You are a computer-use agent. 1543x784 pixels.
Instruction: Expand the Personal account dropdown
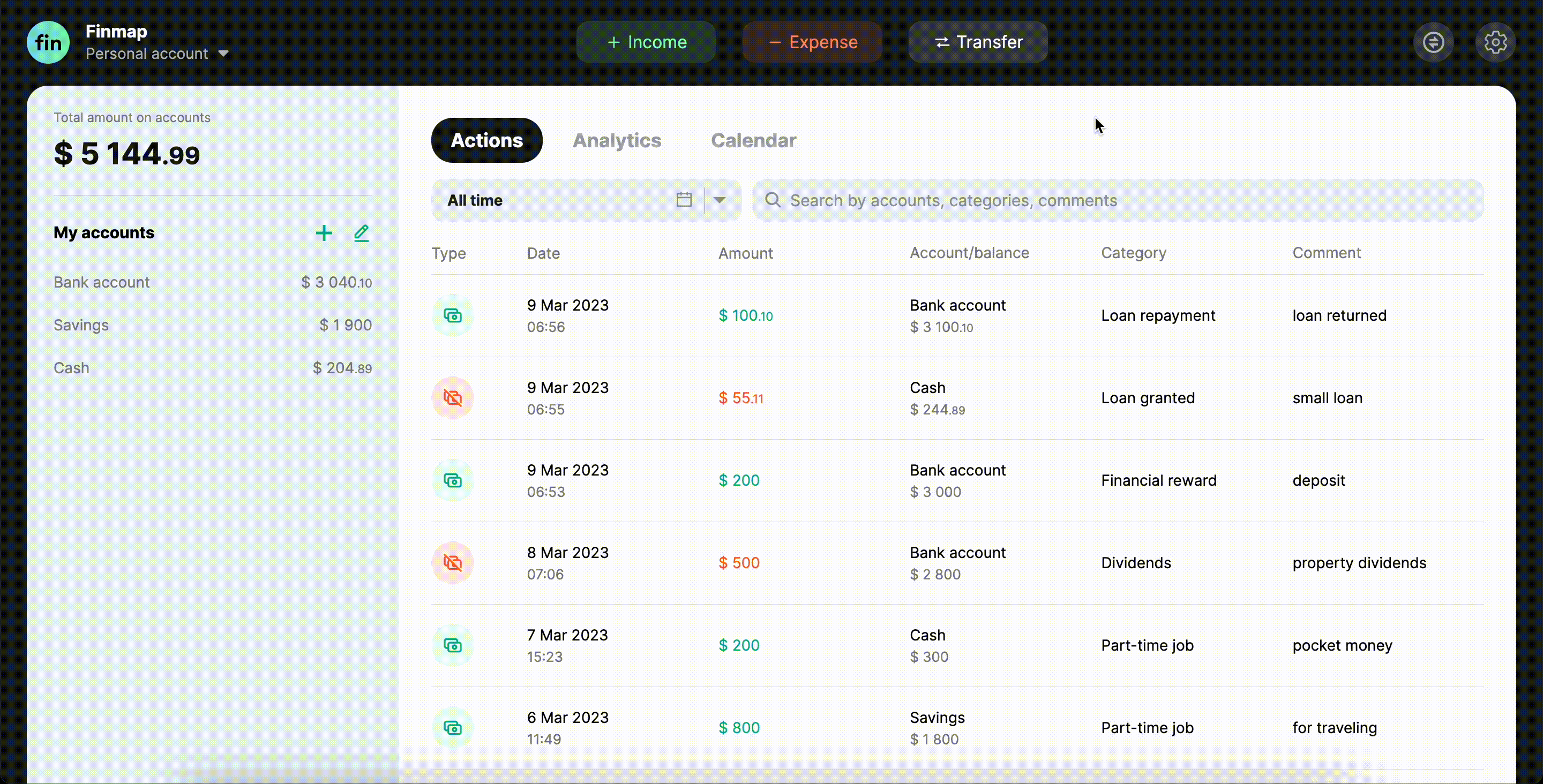(224, 54)
